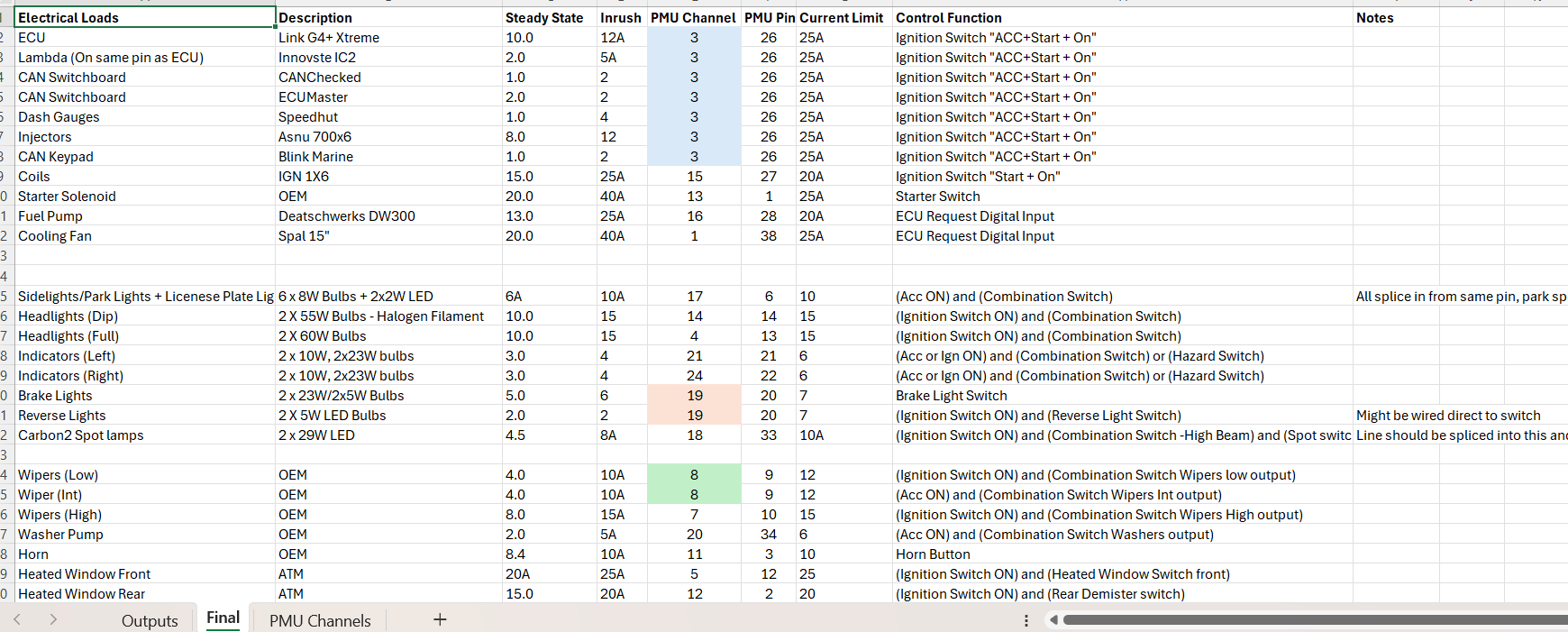Viewport: 1568px width, 632px height.
Task: Select the blue PMU Channel cell for ECU
Action: click(694, 37)
